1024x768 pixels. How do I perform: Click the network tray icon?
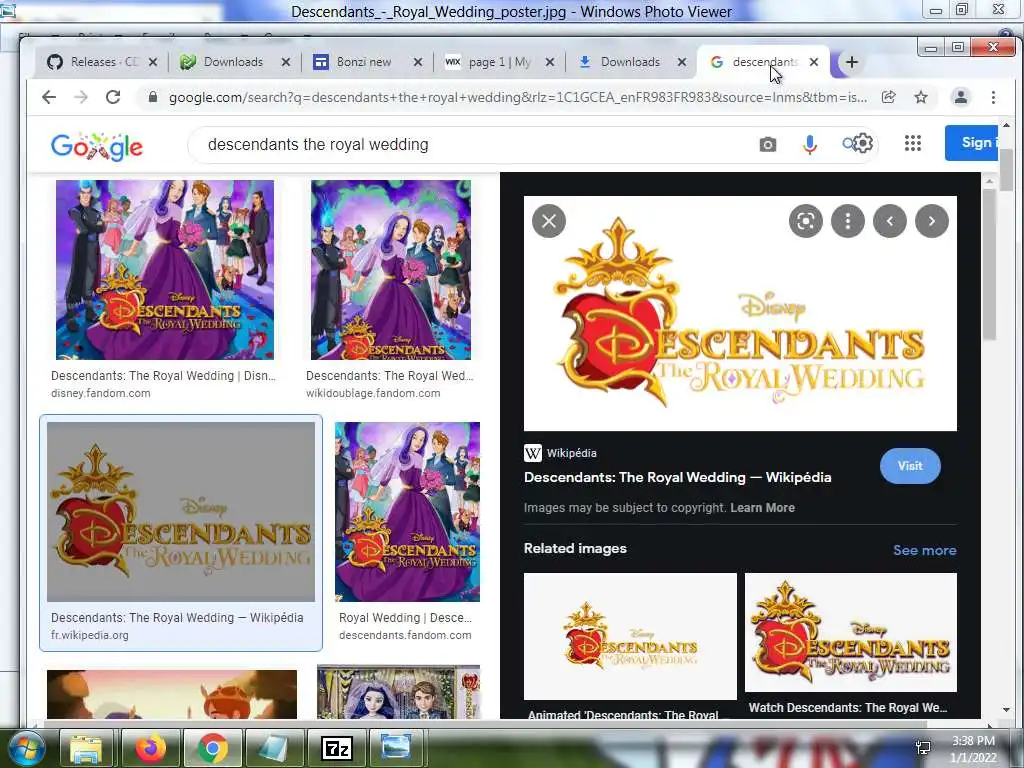pos(923,748)
